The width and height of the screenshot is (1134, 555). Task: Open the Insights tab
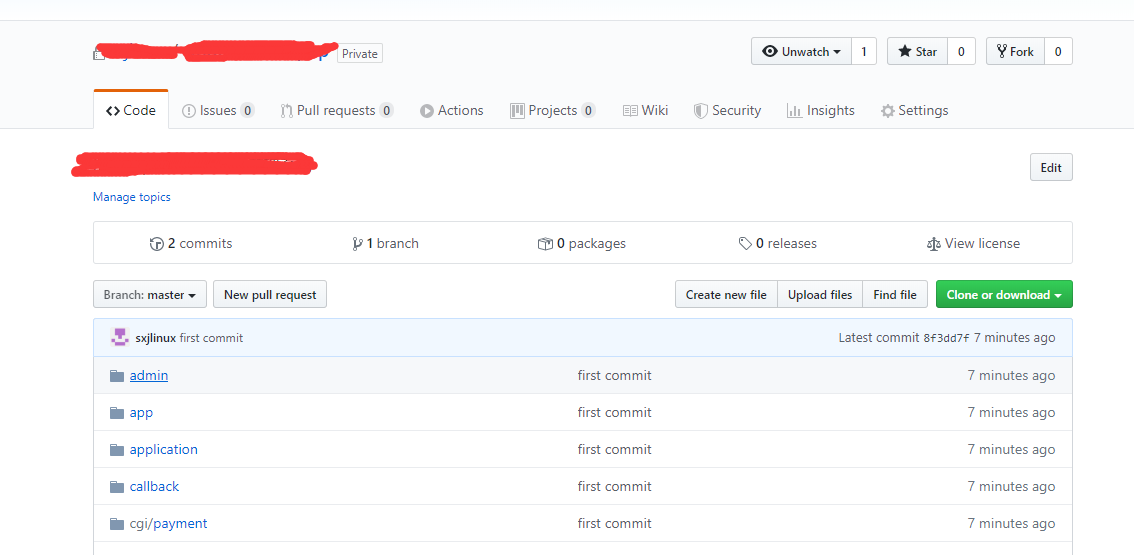(820, 111)
